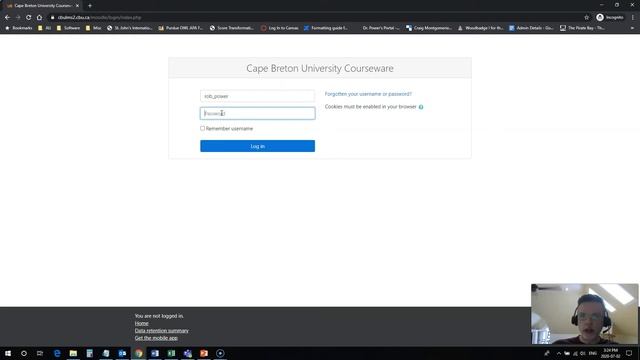The width and height of the screenshot is (640, 360).
Task: Open the Admin Details bookmark
Action: pos(531,28)
